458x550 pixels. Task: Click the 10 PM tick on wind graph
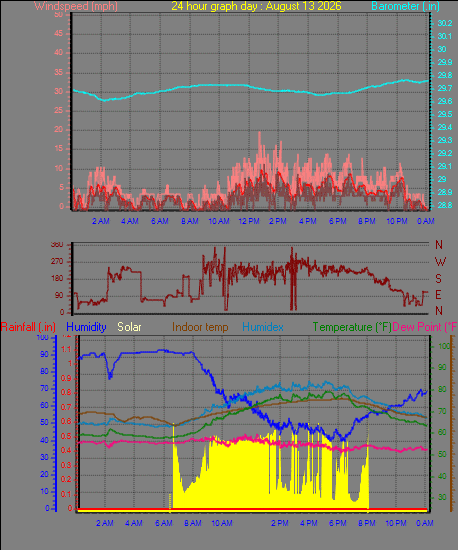point(397,221)
